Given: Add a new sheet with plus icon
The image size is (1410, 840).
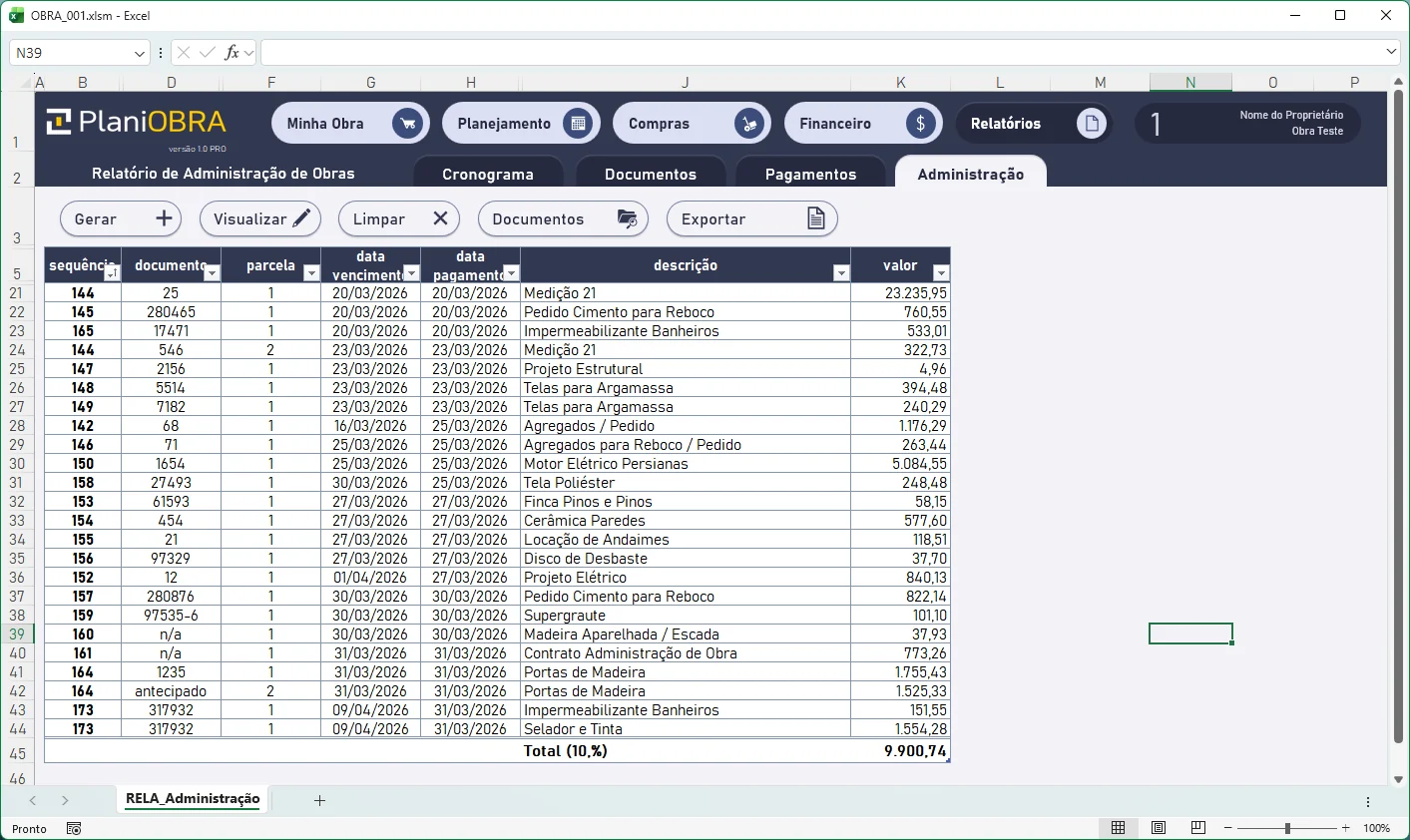Looking at the screenshot, I should click(x=319, y=800).
